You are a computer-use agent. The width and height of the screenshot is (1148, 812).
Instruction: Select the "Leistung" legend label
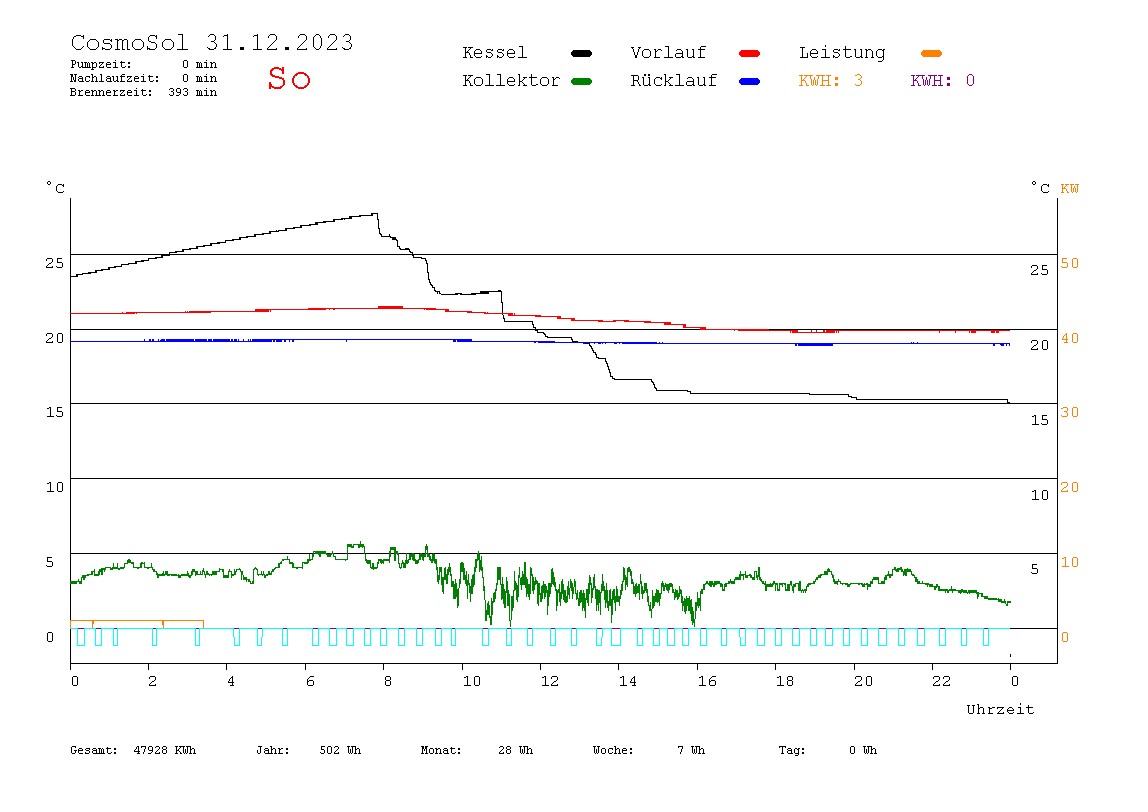click(842, 53)
